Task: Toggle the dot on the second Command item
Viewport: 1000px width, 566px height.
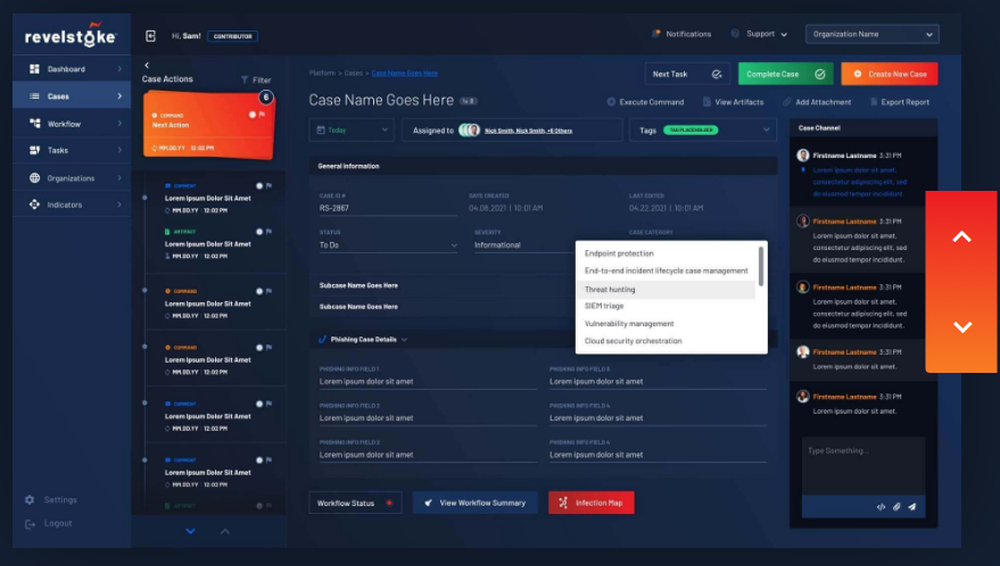Action: pyautogui.click(x=259, y=348)
